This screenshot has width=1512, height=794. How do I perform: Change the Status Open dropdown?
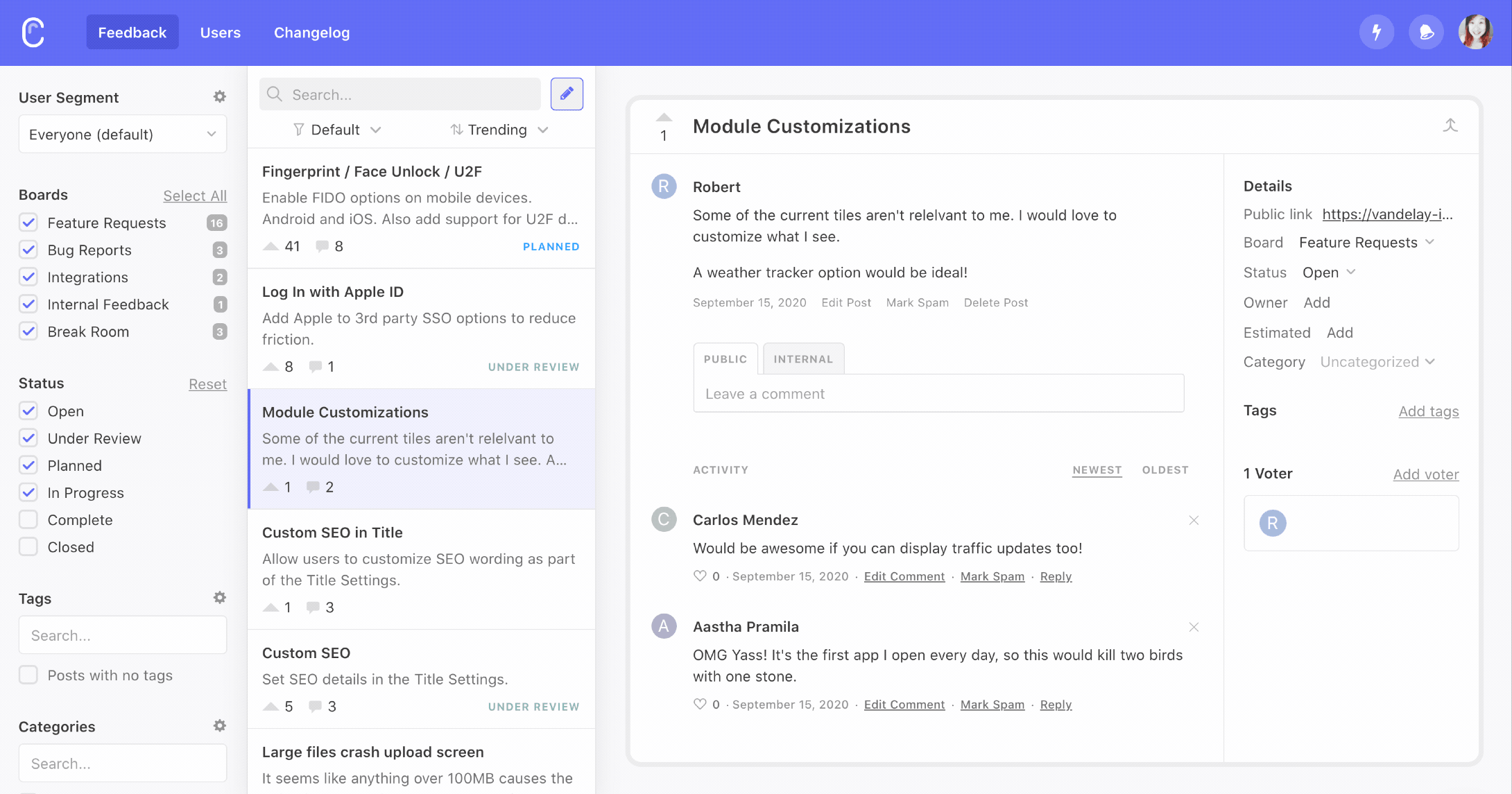[1329, 273]
